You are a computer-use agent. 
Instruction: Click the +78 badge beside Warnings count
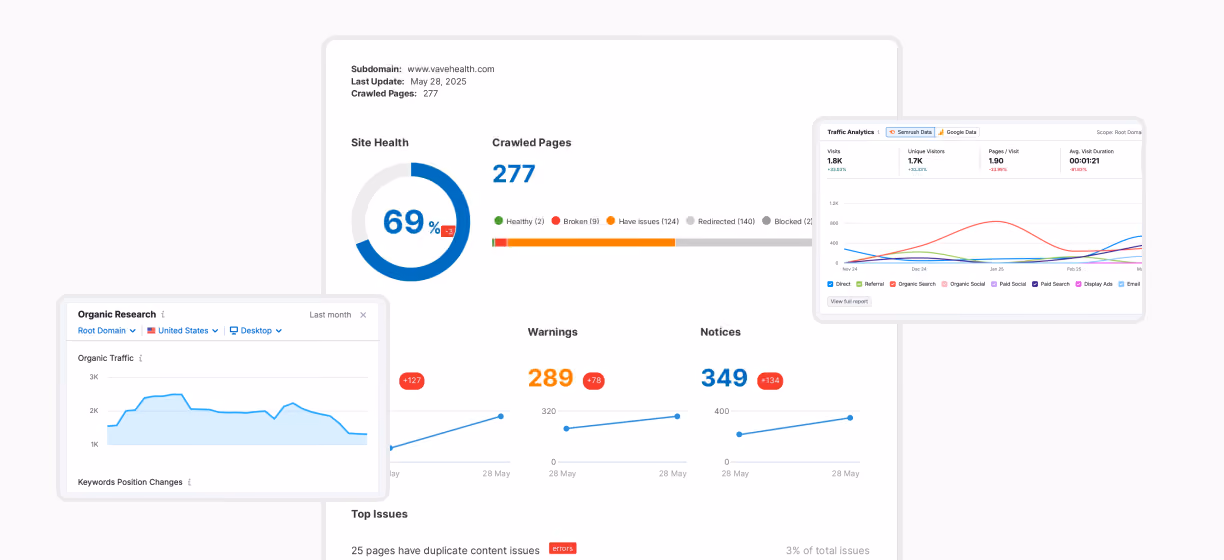pos(594,380)
